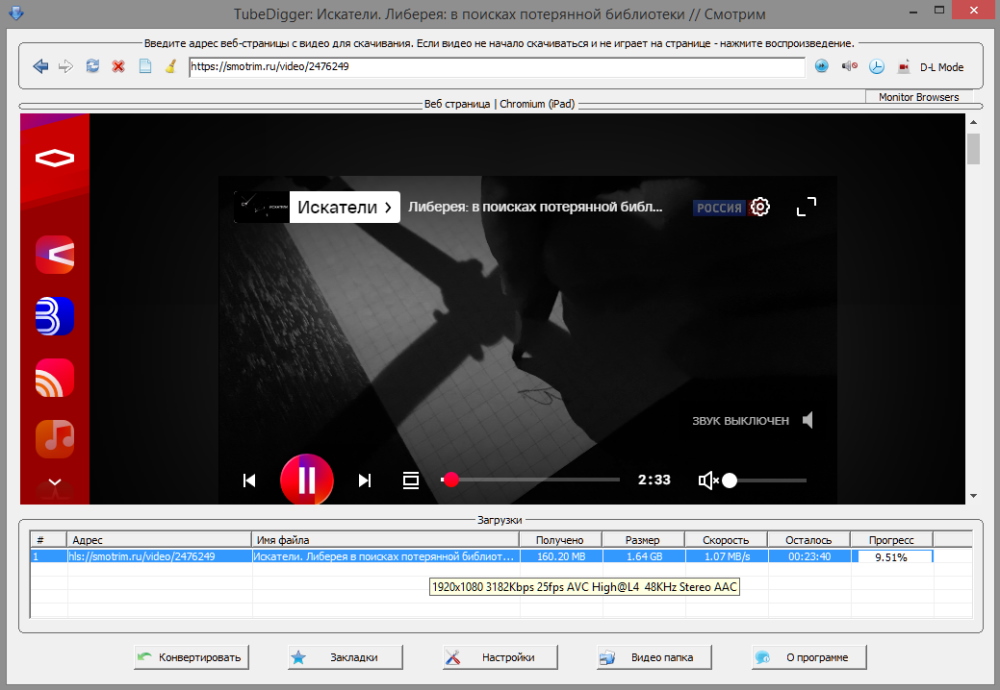Image resolution: width=1000 pixels, height=690 pixels.
Task: Click the Осталось column header
Action: click(809, 540)
